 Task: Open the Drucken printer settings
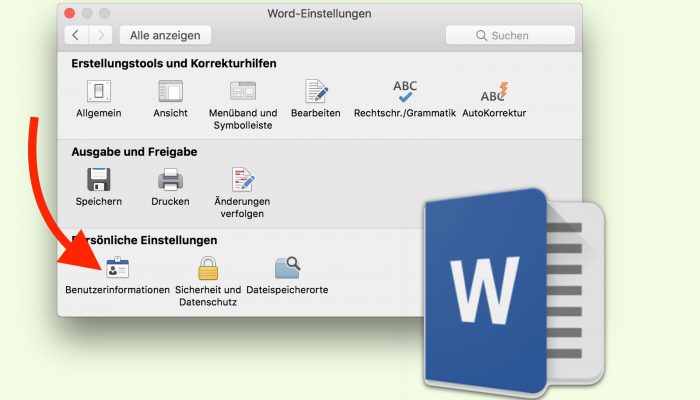click(x=171, y=179)
